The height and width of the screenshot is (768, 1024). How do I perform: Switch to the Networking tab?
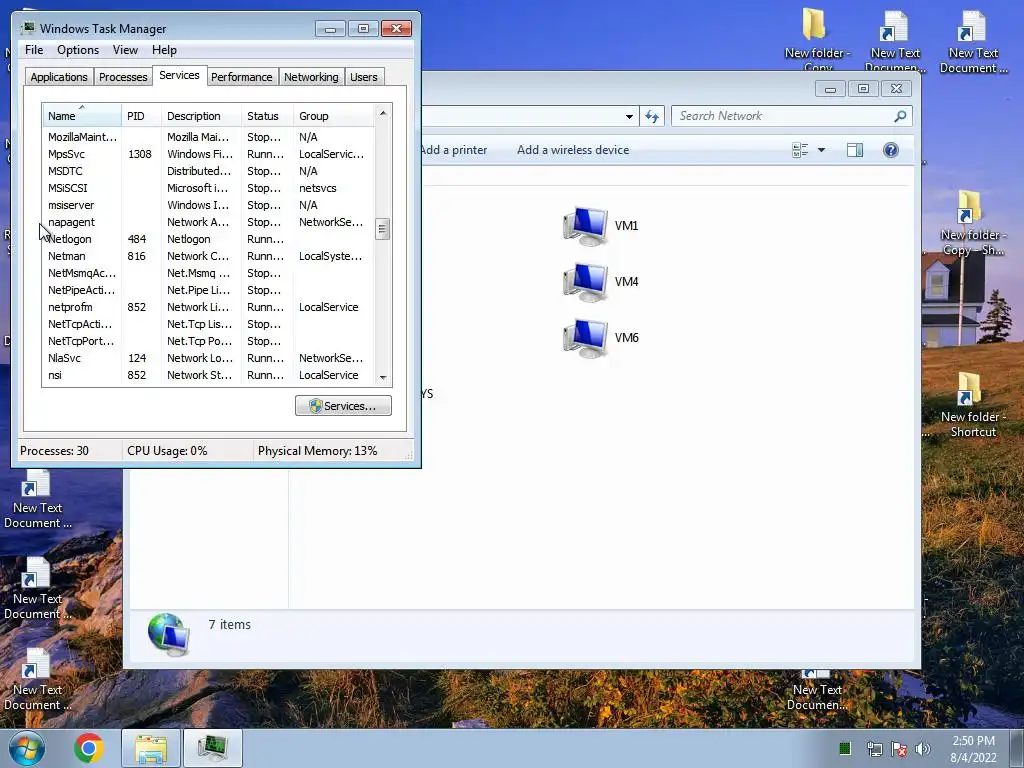[311, 77]
